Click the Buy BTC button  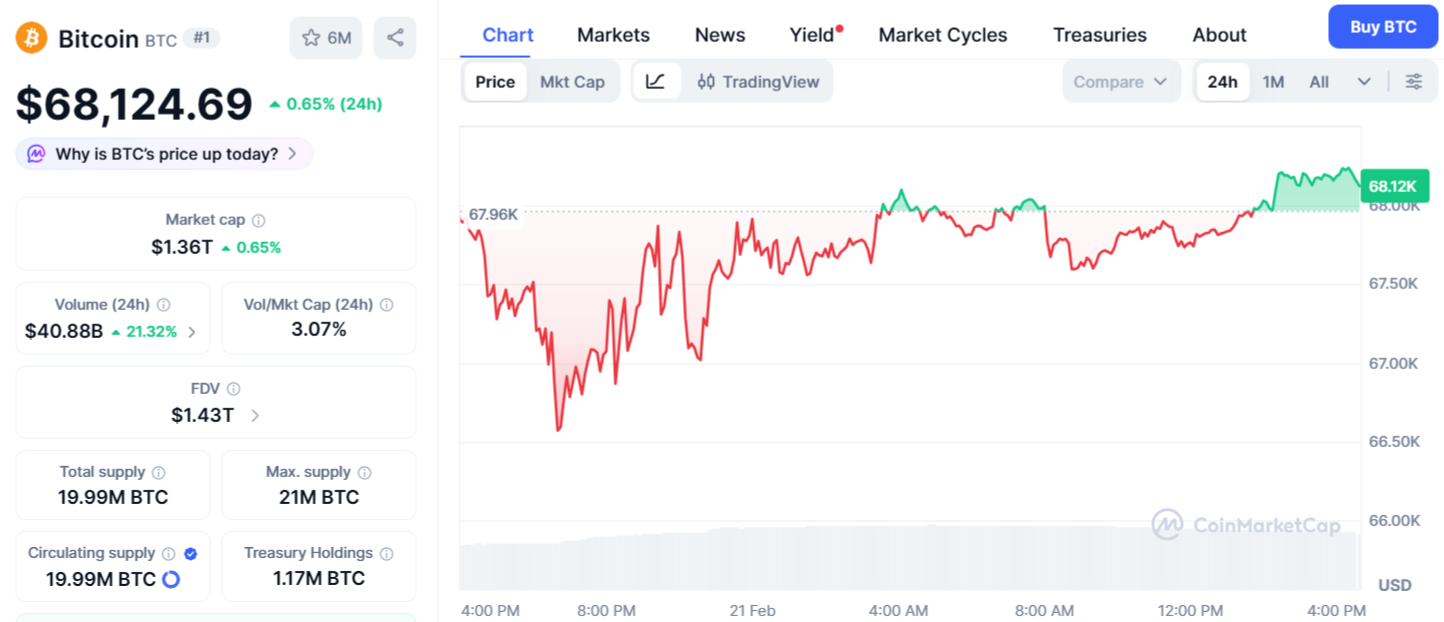(1382, 27)
